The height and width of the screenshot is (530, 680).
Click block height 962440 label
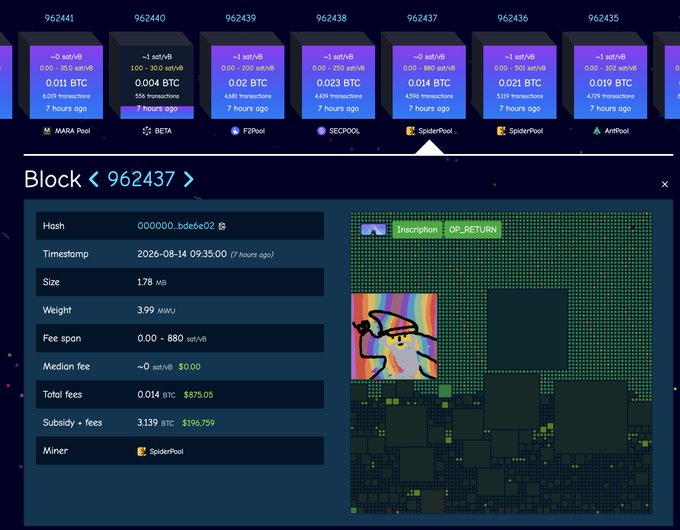click(150, 18)
